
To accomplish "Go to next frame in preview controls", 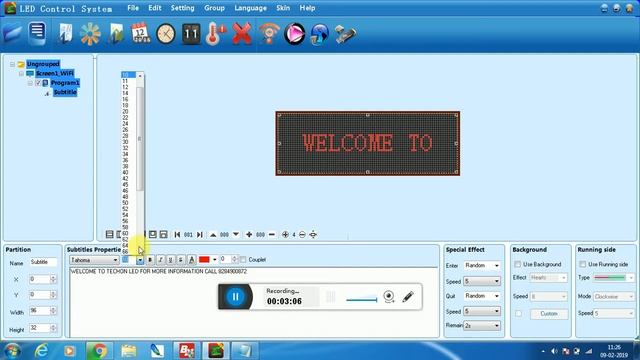I will click(200, 235).
